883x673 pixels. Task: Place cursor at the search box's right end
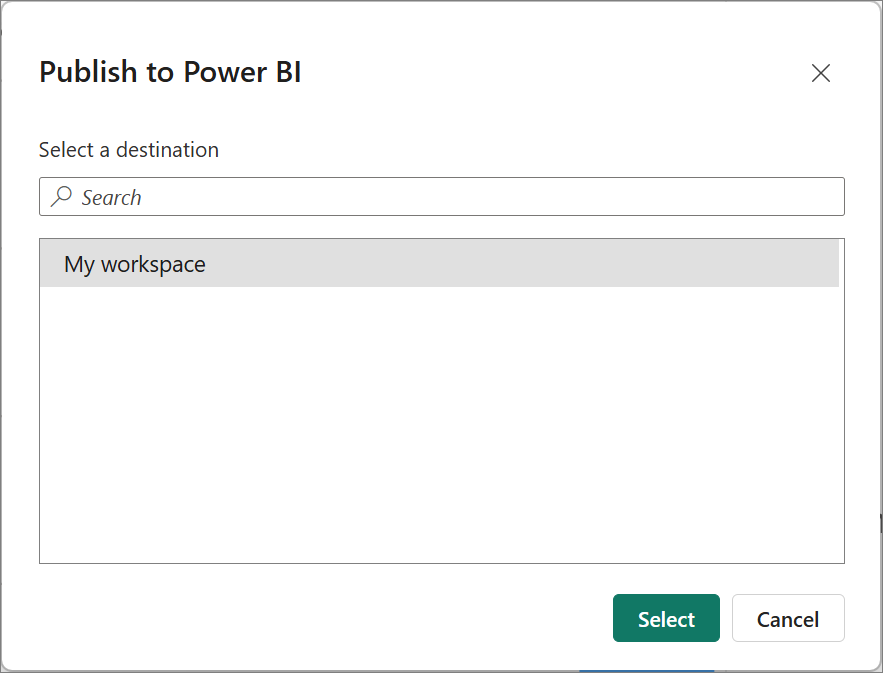coord(817,197)
